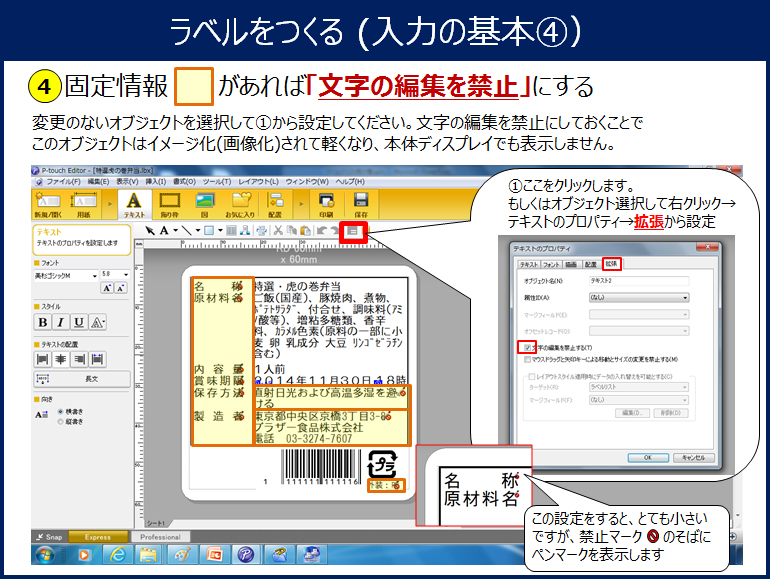Click OK in テキストのプロパティ dialog
This screenshot has height=579, width=770.
click(x=648, y=458)
